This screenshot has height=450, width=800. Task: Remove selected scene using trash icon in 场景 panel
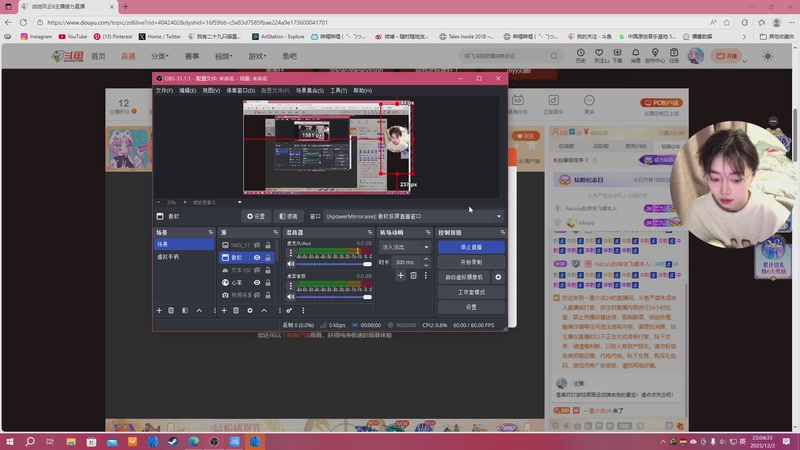171,310
